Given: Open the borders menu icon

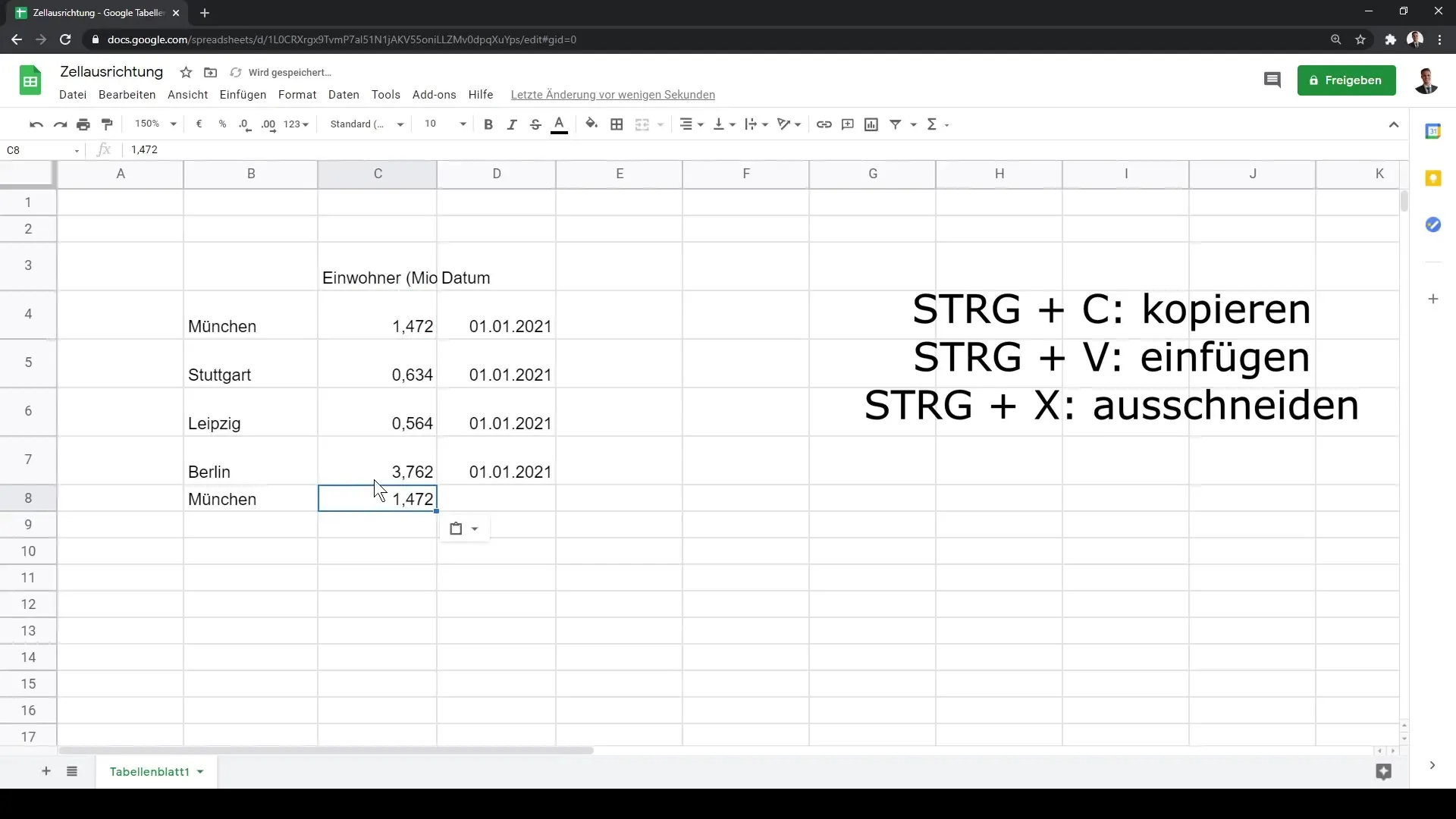Looking at the screenshot, I should [617, 124].
